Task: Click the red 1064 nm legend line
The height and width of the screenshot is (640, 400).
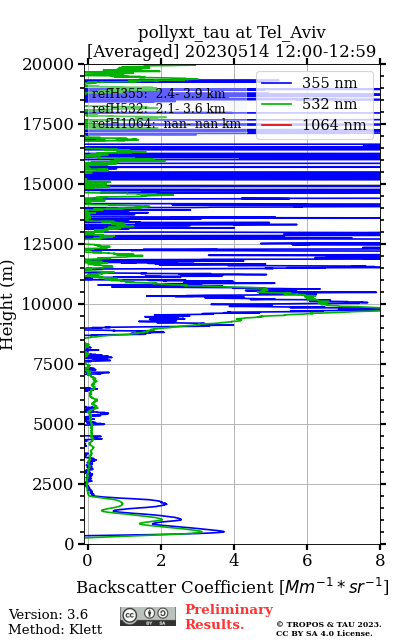Action: coord(276,125)
